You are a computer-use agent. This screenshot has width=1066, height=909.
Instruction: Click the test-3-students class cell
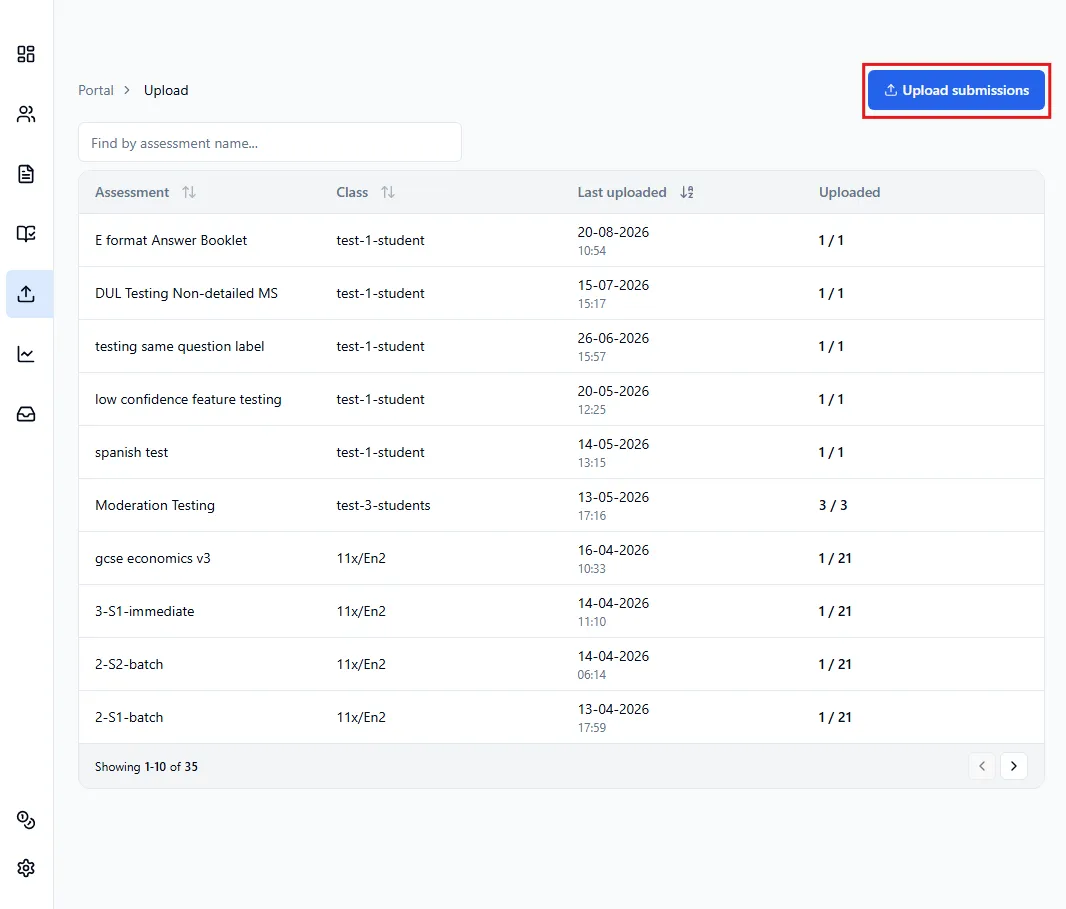point(383,505)
